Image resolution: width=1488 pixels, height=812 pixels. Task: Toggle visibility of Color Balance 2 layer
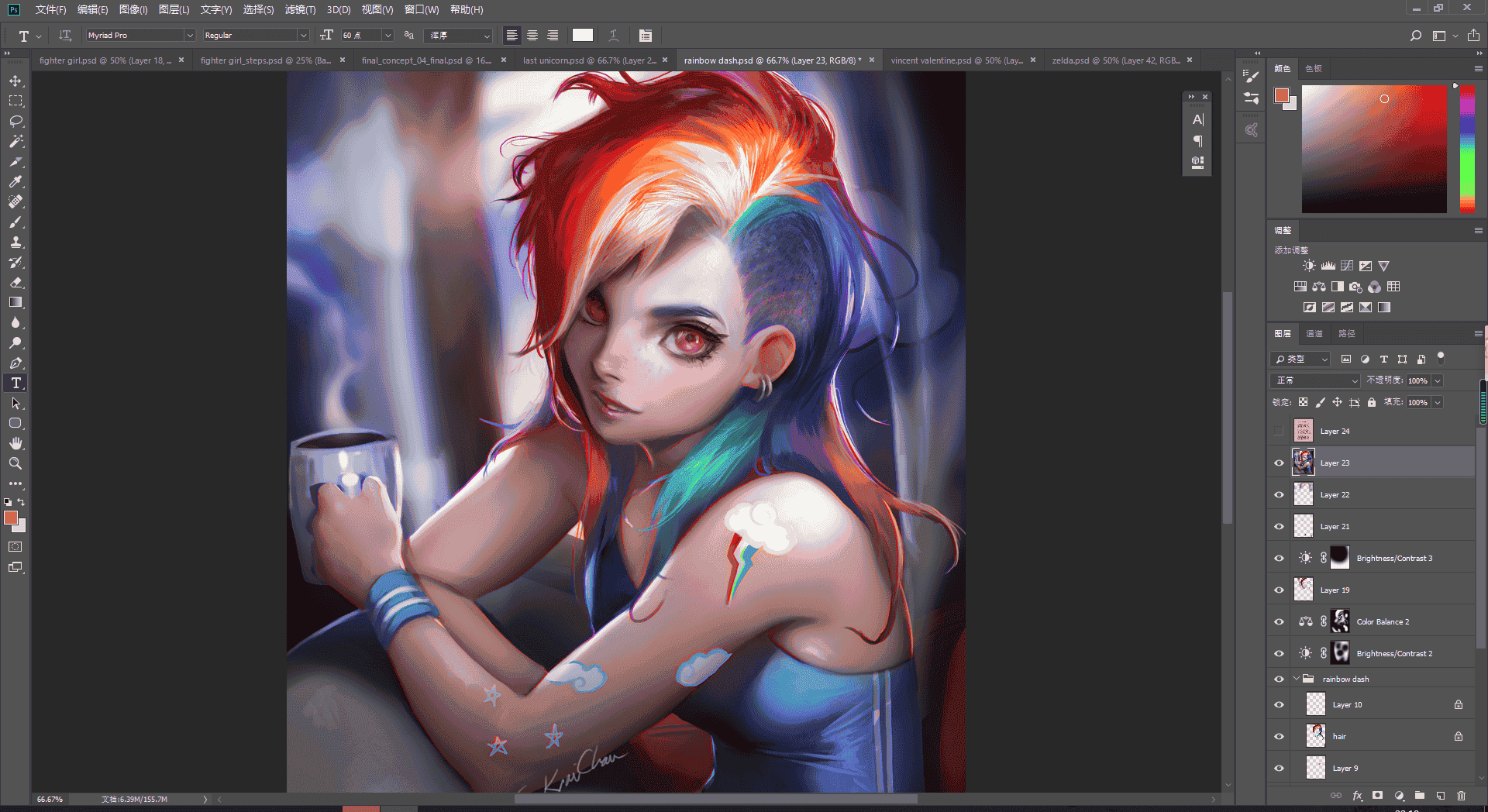[x=1279, y=621]
